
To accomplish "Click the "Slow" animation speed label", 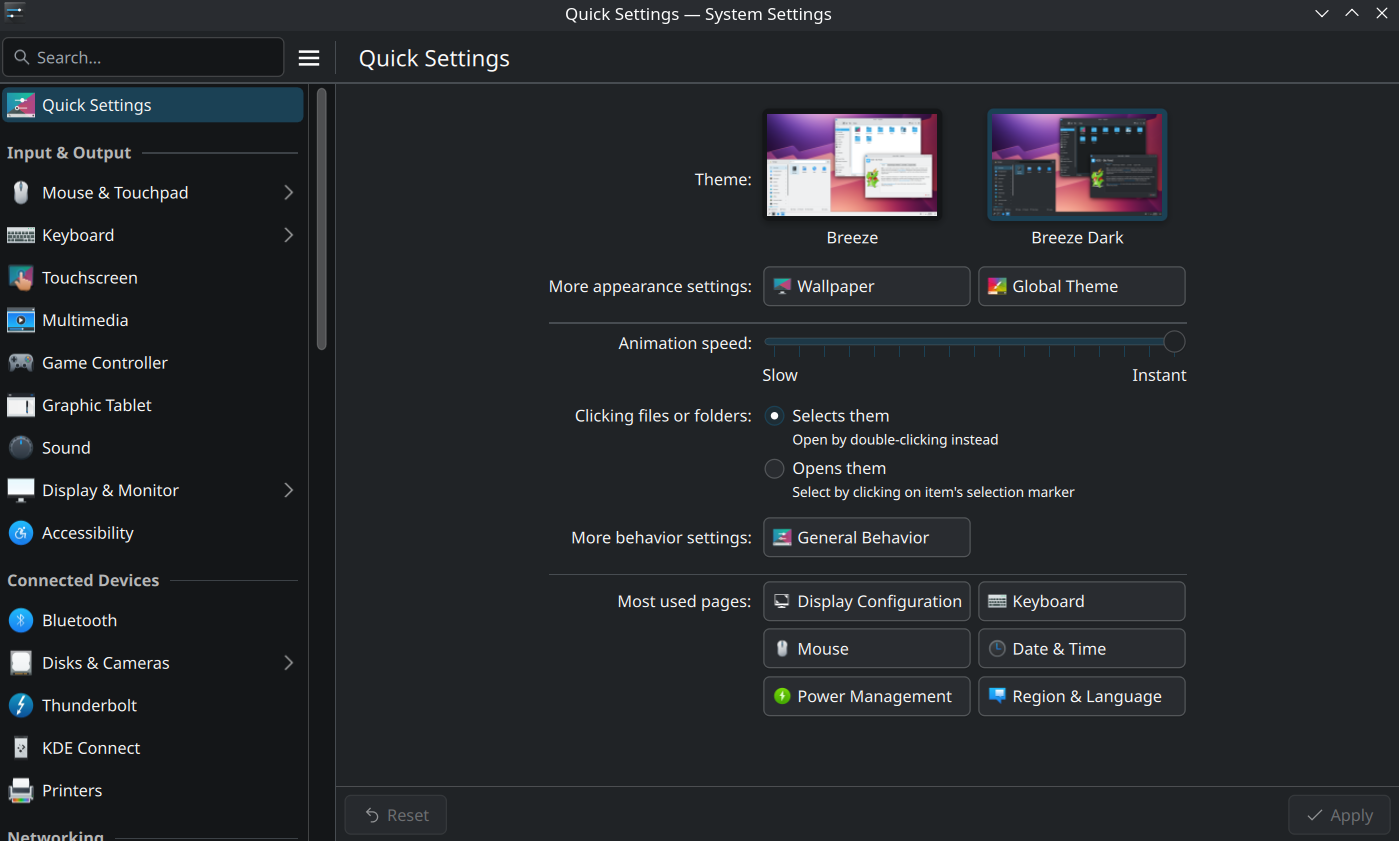I will tap(780, 375).
